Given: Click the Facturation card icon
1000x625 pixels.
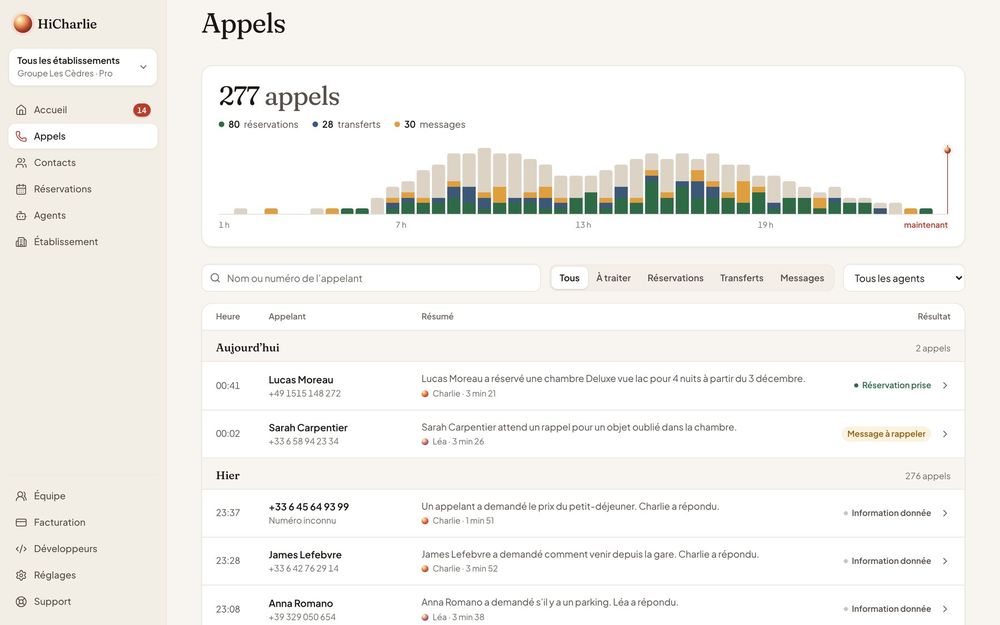Looking at the screenshot, I should (21, 522).
